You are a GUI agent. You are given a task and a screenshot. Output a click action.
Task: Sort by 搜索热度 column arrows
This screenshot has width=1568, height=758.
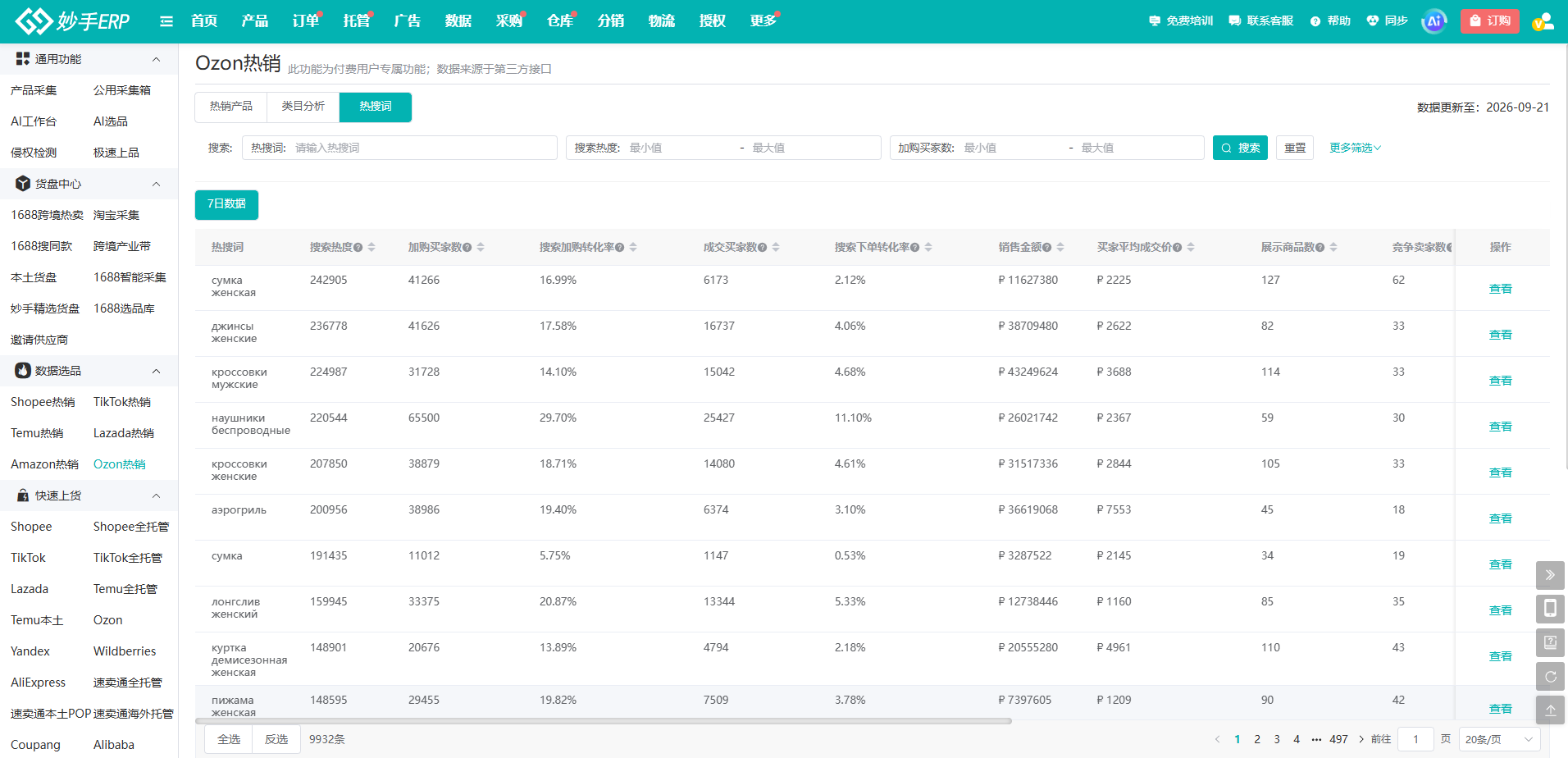click(x=371, y=248)
